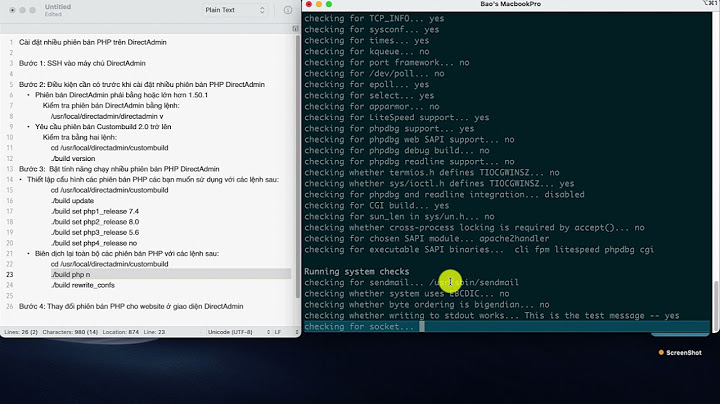The width and height of the screenshot is (720, 404).
Task: Click the line starting 'Bước 2: Điều kiện cần có'
Action: 142,84
